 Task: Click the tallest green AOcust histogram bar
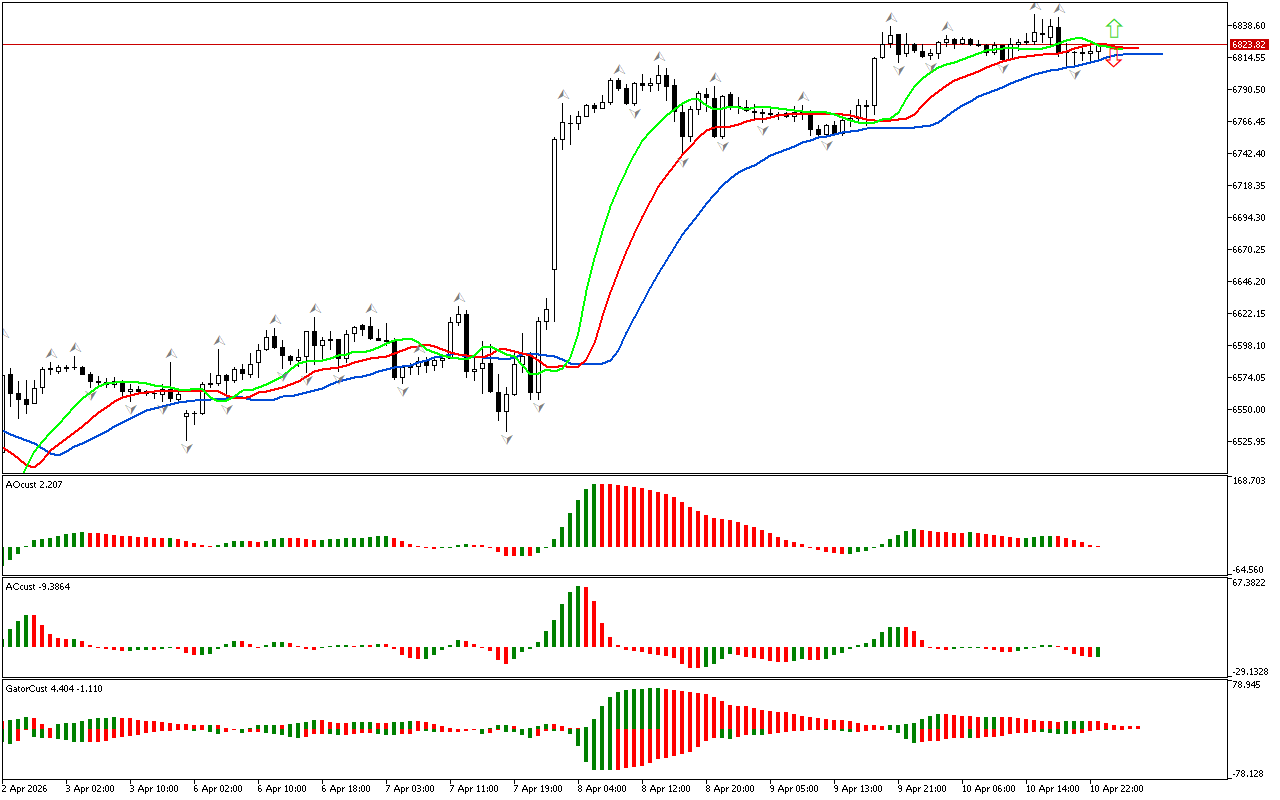(x=595, y=515)
